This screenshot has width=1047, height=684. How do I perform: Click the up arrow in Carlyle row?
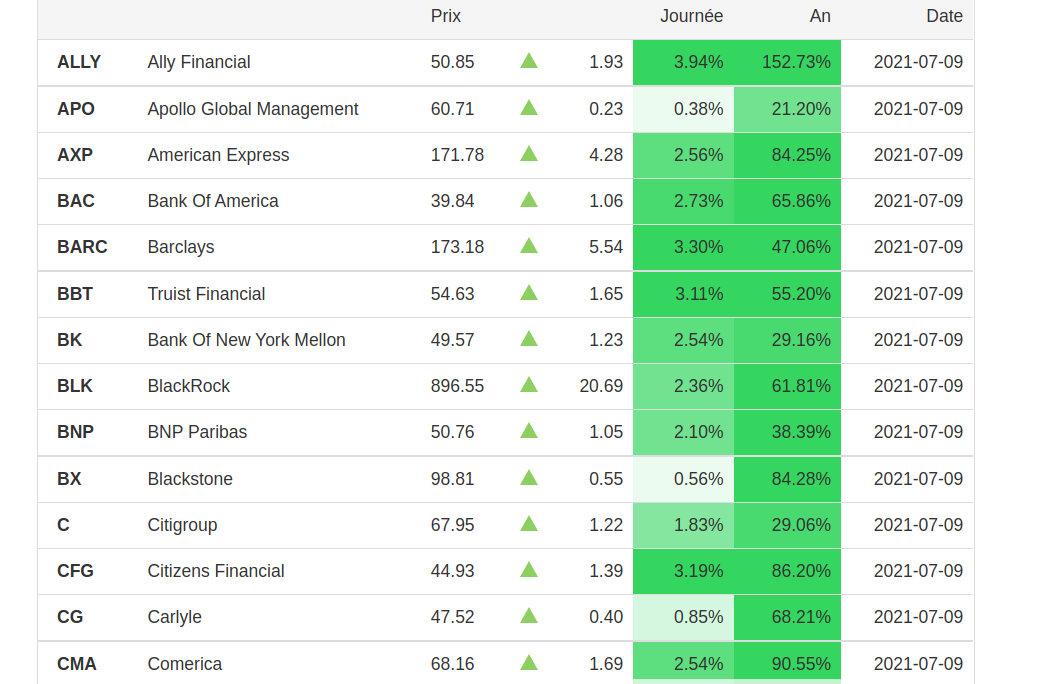pyautogui.click(x=529, y=616)
